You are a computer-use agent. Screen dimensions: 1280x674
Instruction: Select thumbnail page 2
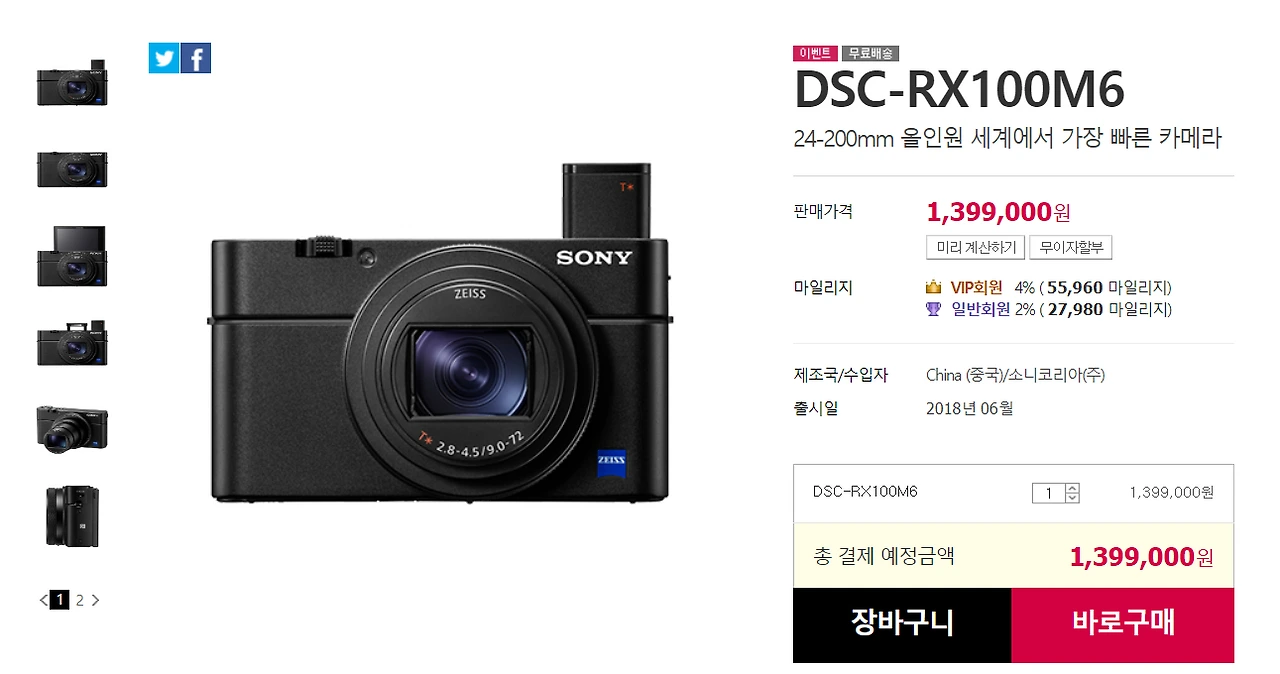[80, 600]
